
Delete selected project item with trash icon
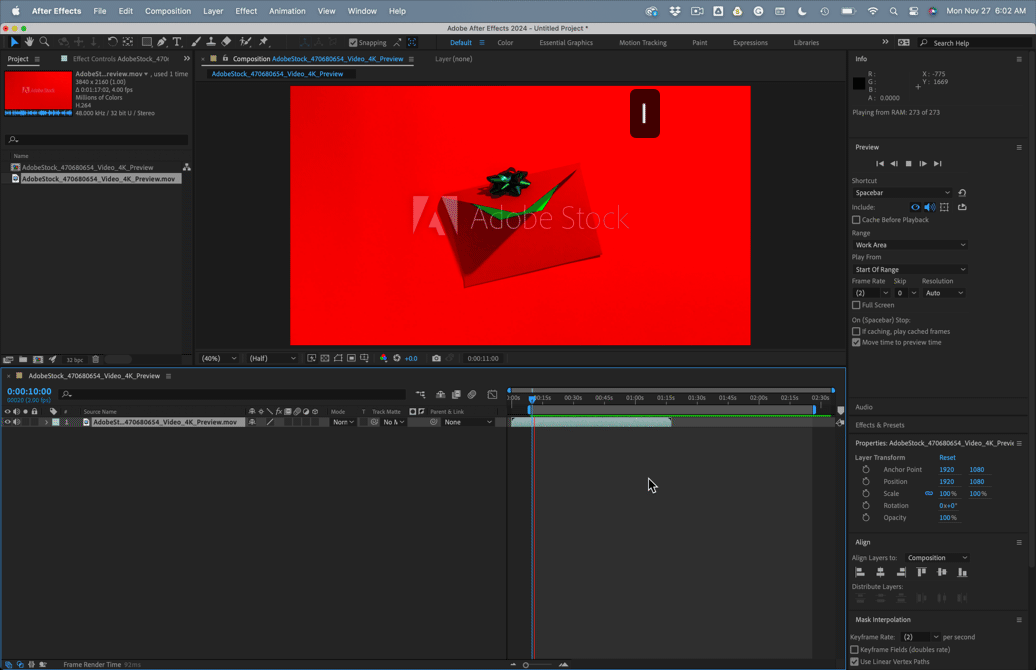point(96,359)
